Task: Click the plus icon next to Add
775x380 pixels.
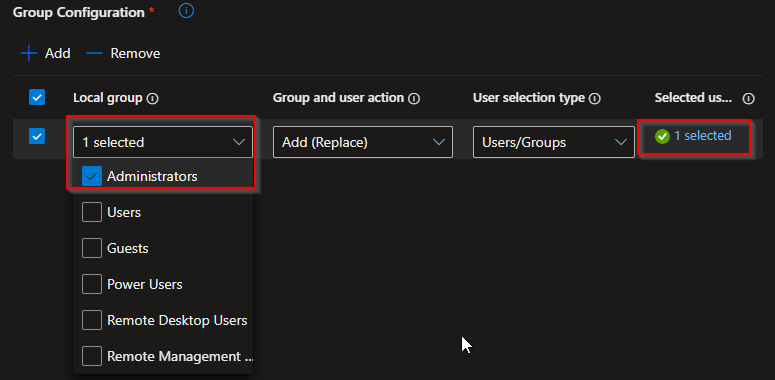Action: coord(29,53)
